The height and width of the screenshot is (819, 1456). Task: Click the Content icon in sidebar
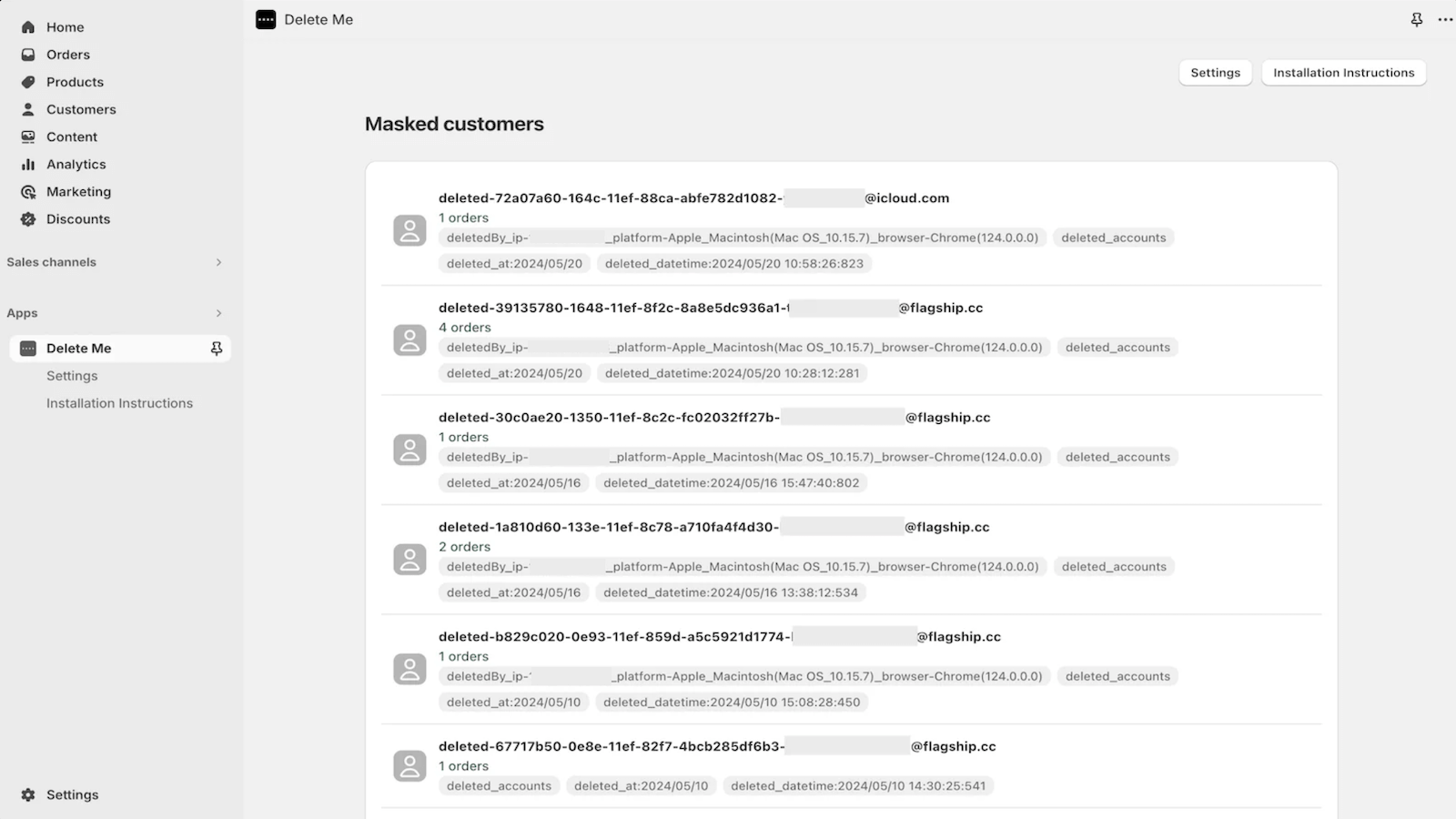tap(28, 136)
